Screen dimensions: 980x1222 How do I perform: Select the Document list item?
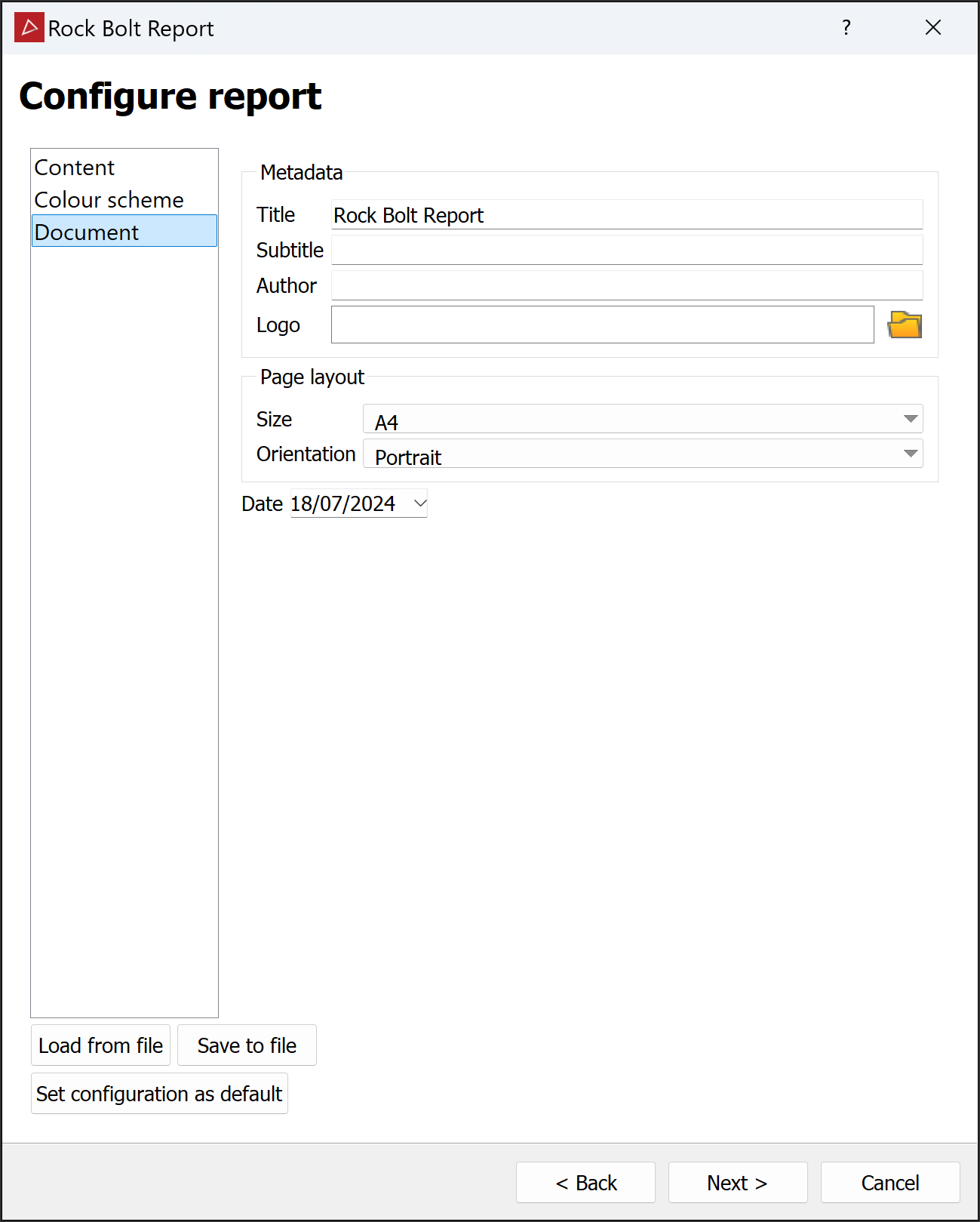87,232
